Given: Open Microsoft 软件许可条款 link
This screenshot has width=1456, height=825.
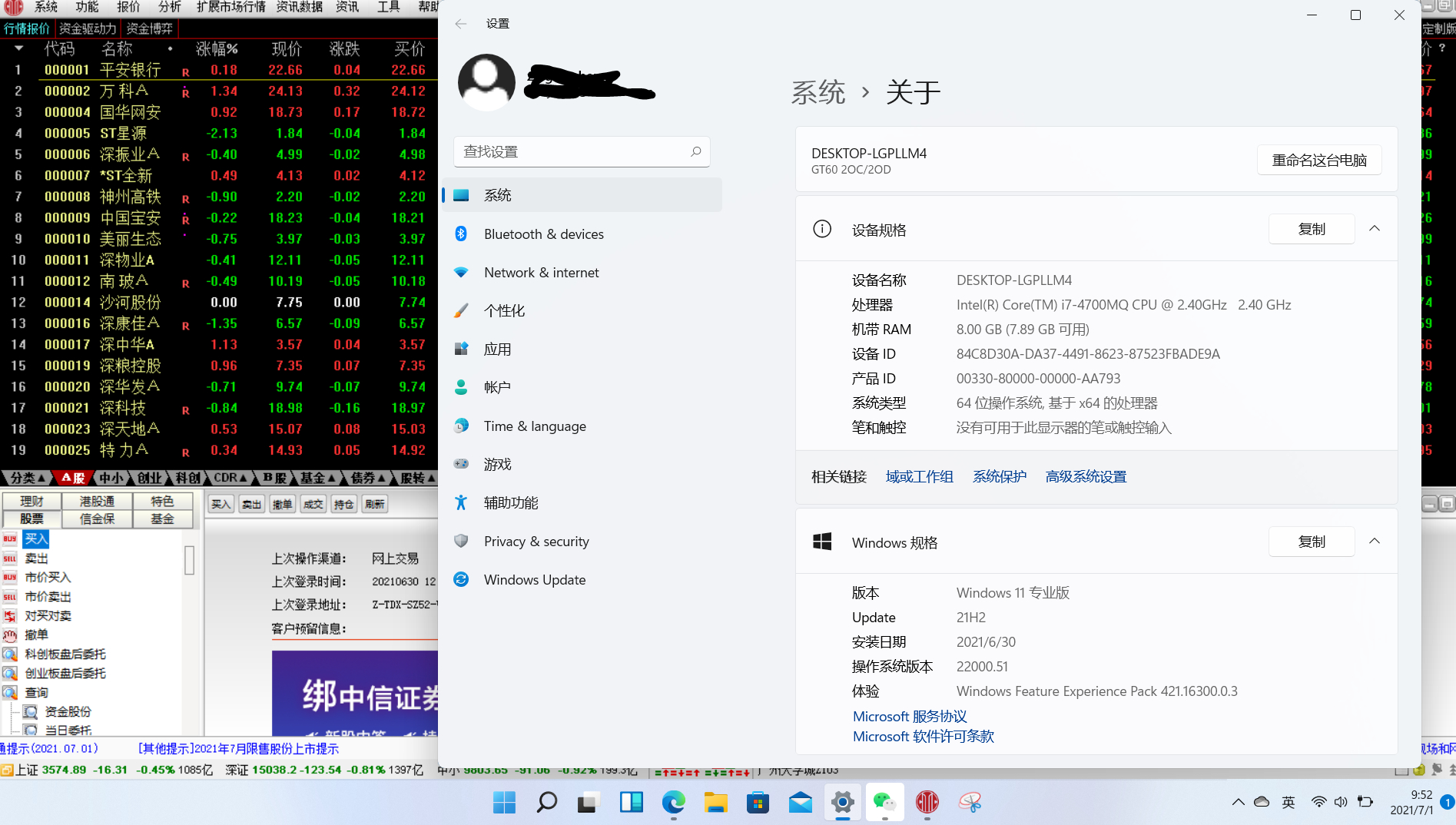Looking at the screenshot, I should pyautogui.click(x=924, y=736).
